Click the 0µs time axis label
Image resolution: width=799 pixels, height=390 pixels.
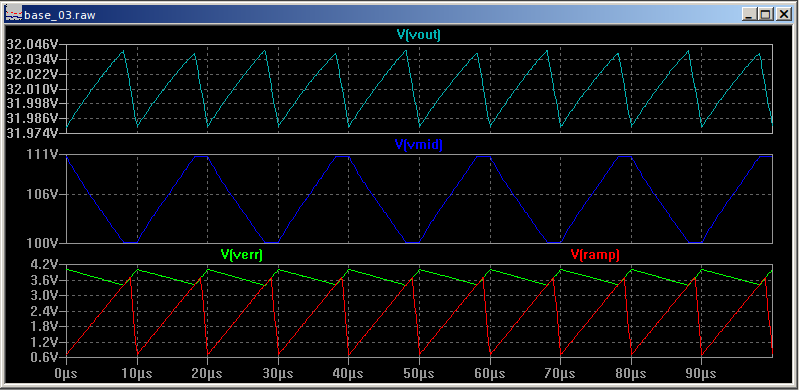[67, 374]
